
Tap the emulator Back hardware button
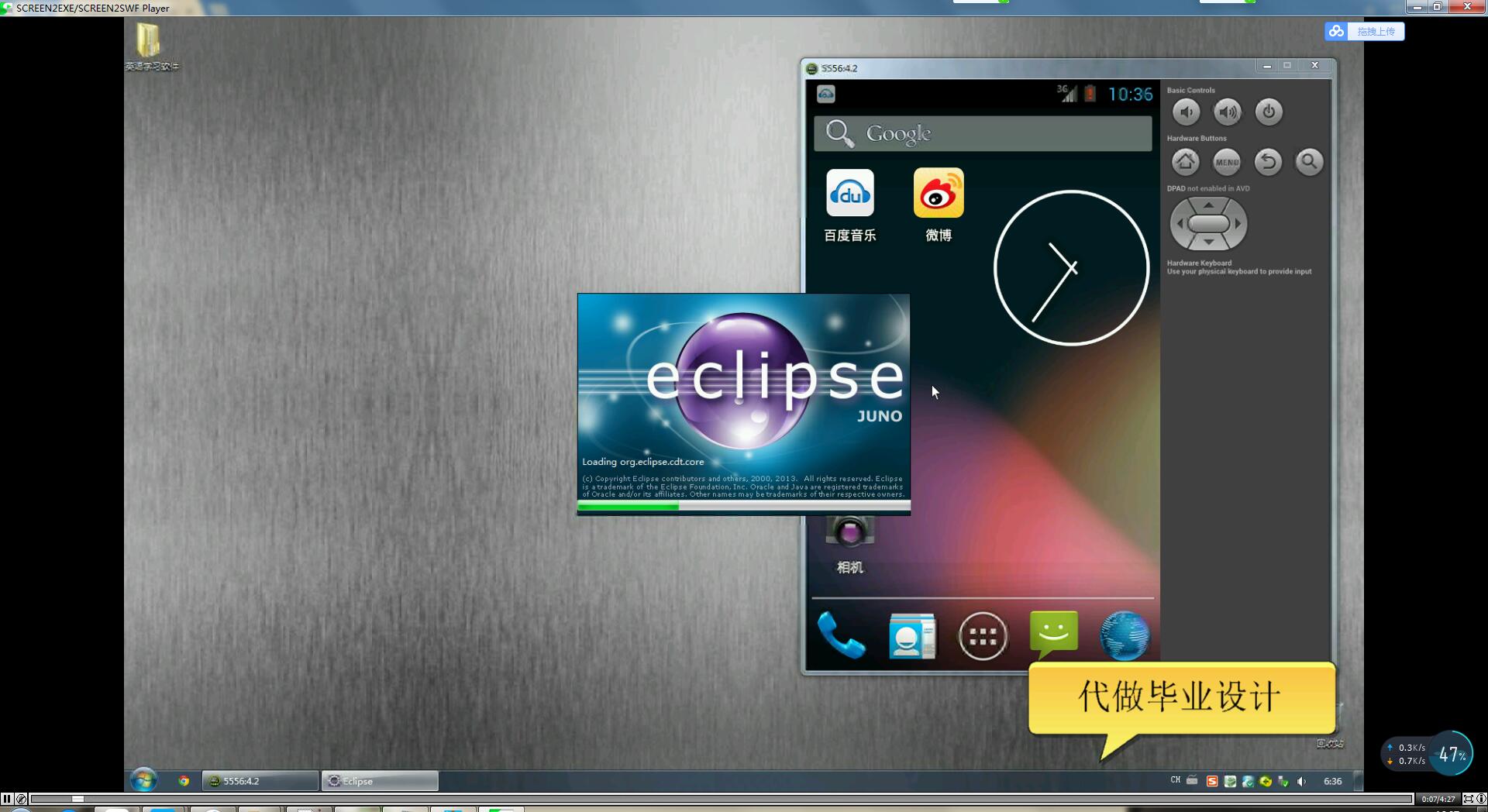[1268, 162]
